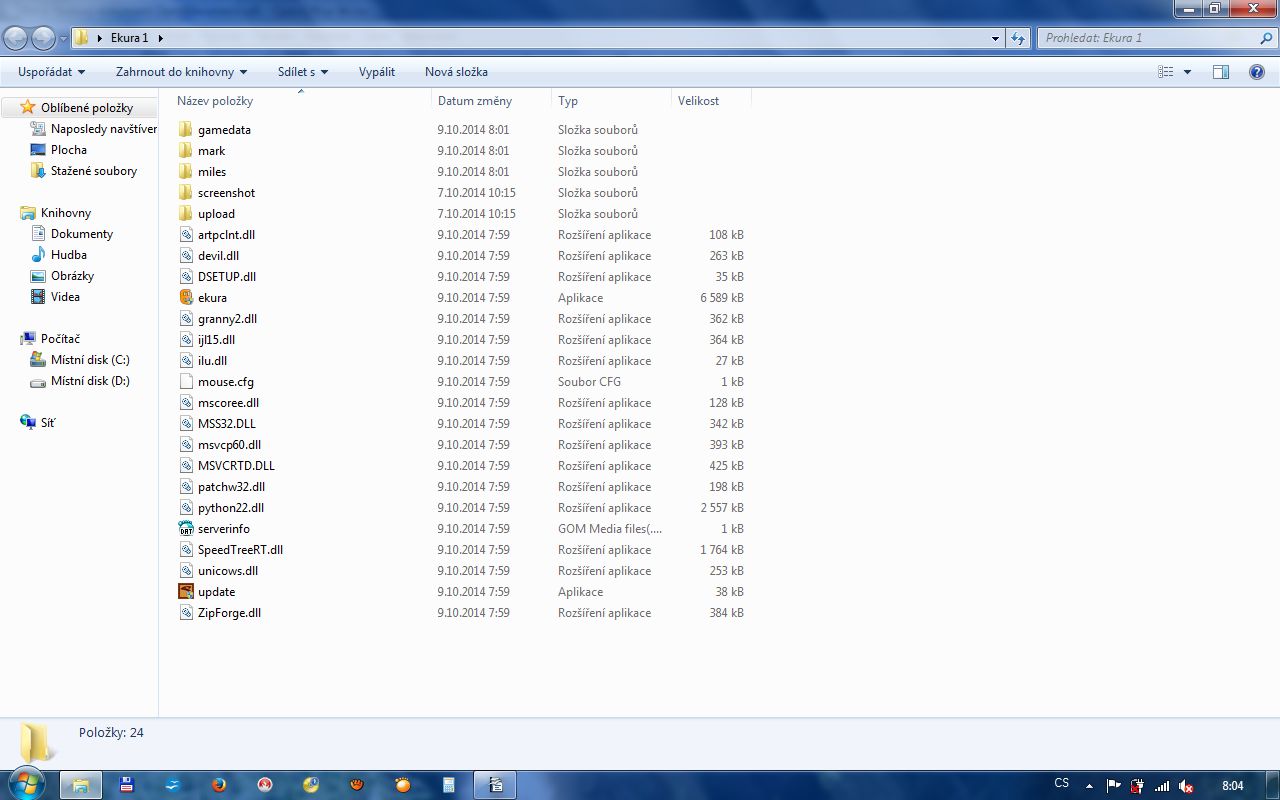Viewport: 1280px width, 800px height.
Task: Click the back navigation arrow
Action: click(16, 38)
